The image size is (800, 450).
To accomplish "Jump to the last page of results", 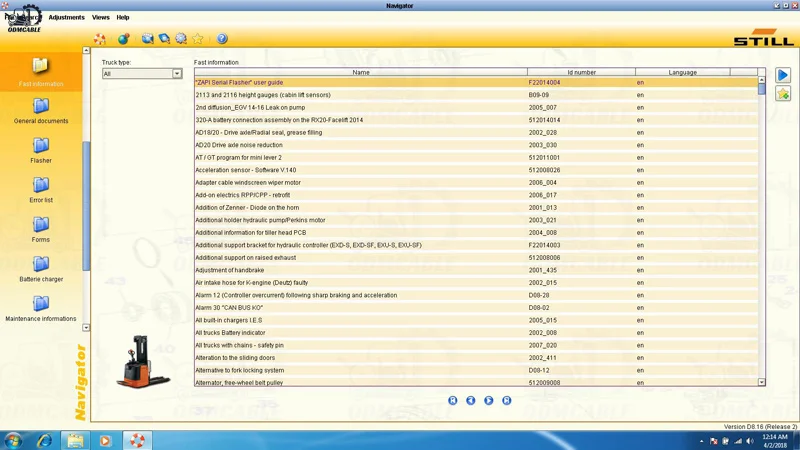I will (507, 400).
